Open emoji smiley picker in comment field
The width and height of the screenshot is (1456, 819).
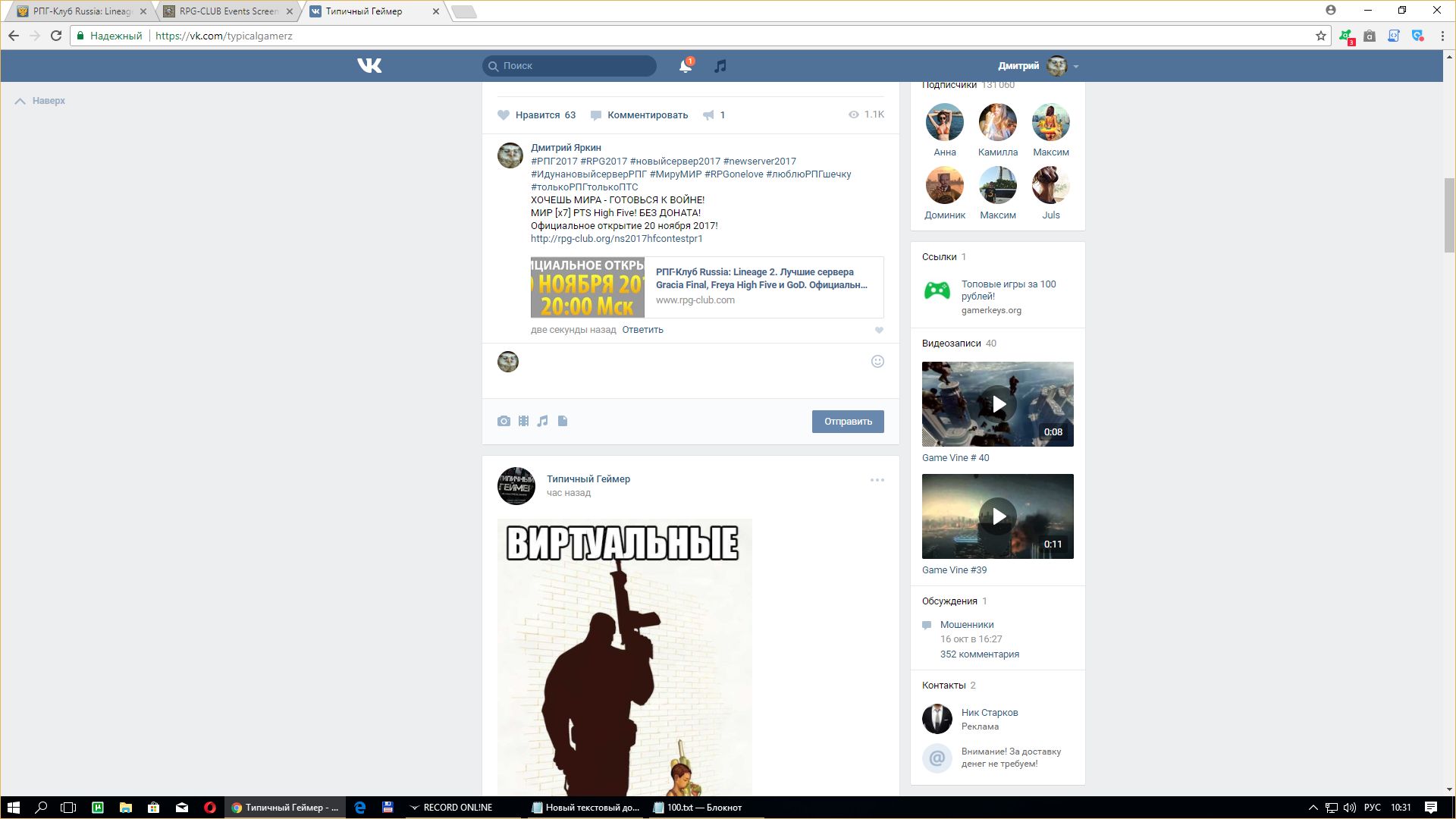877,362
